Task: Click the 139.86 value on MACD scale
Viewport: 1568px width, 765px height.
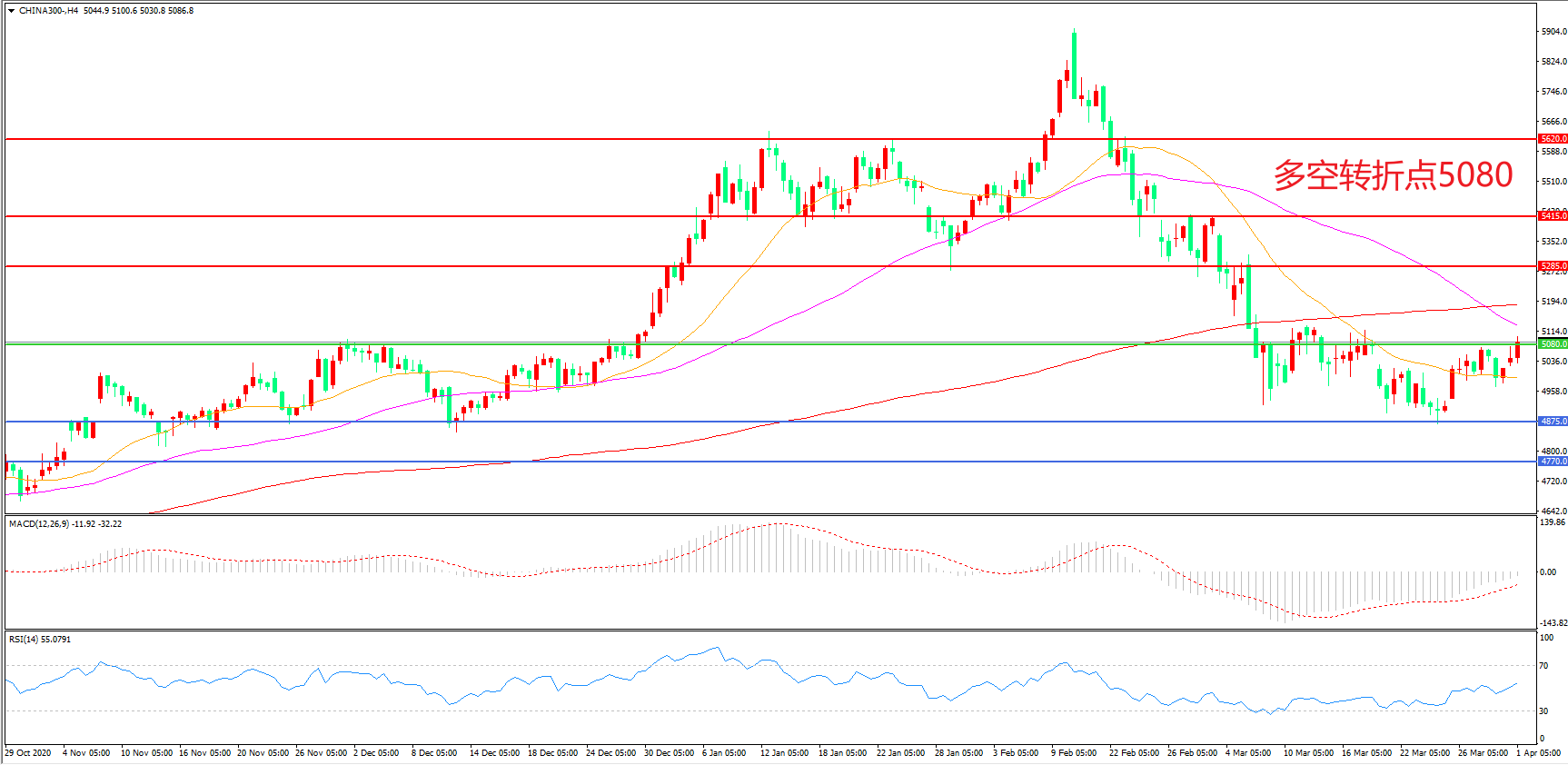Action: (x=1553, y=522)
